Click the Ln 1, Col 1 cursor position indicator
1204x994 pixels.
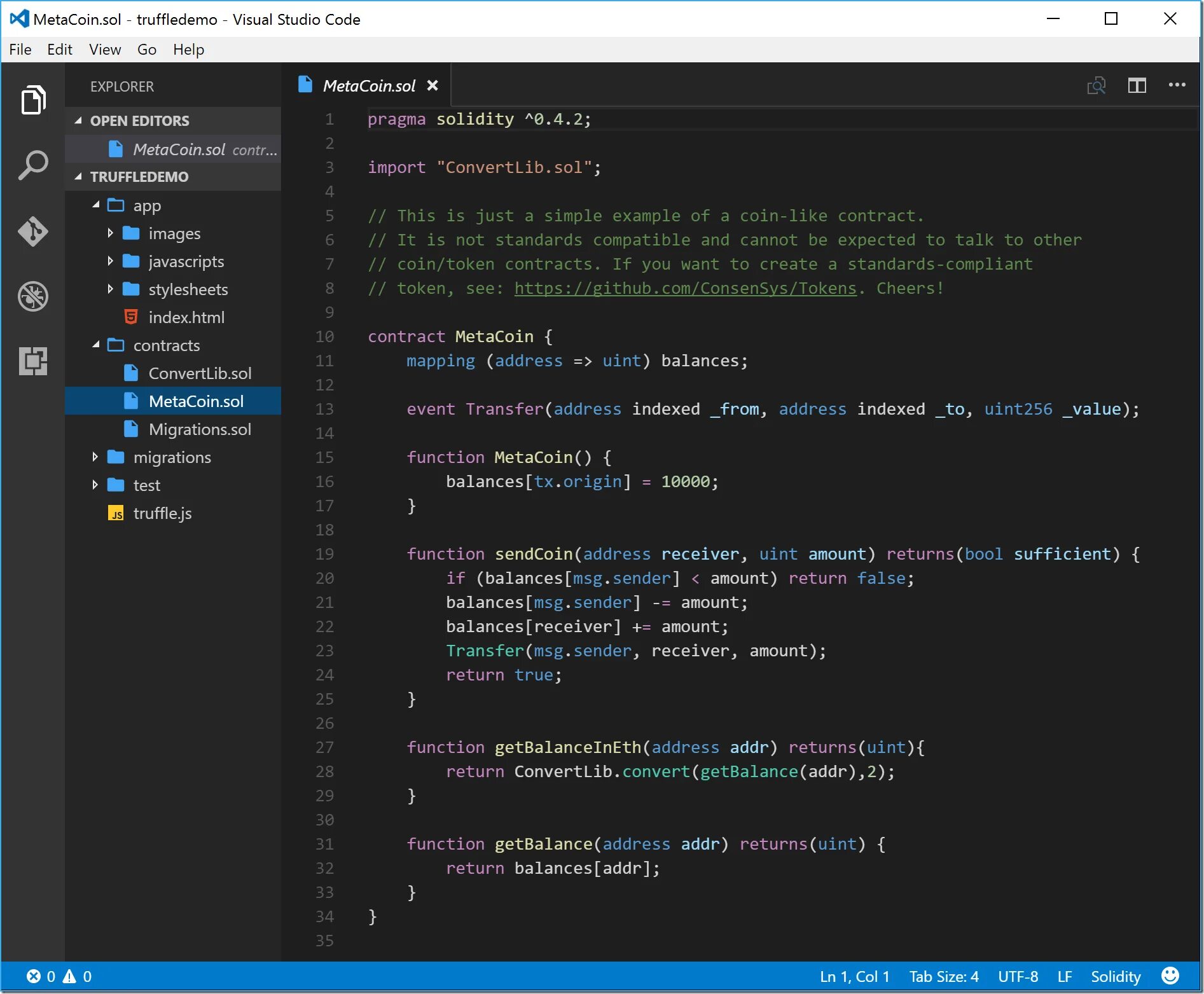click(855, 976)
